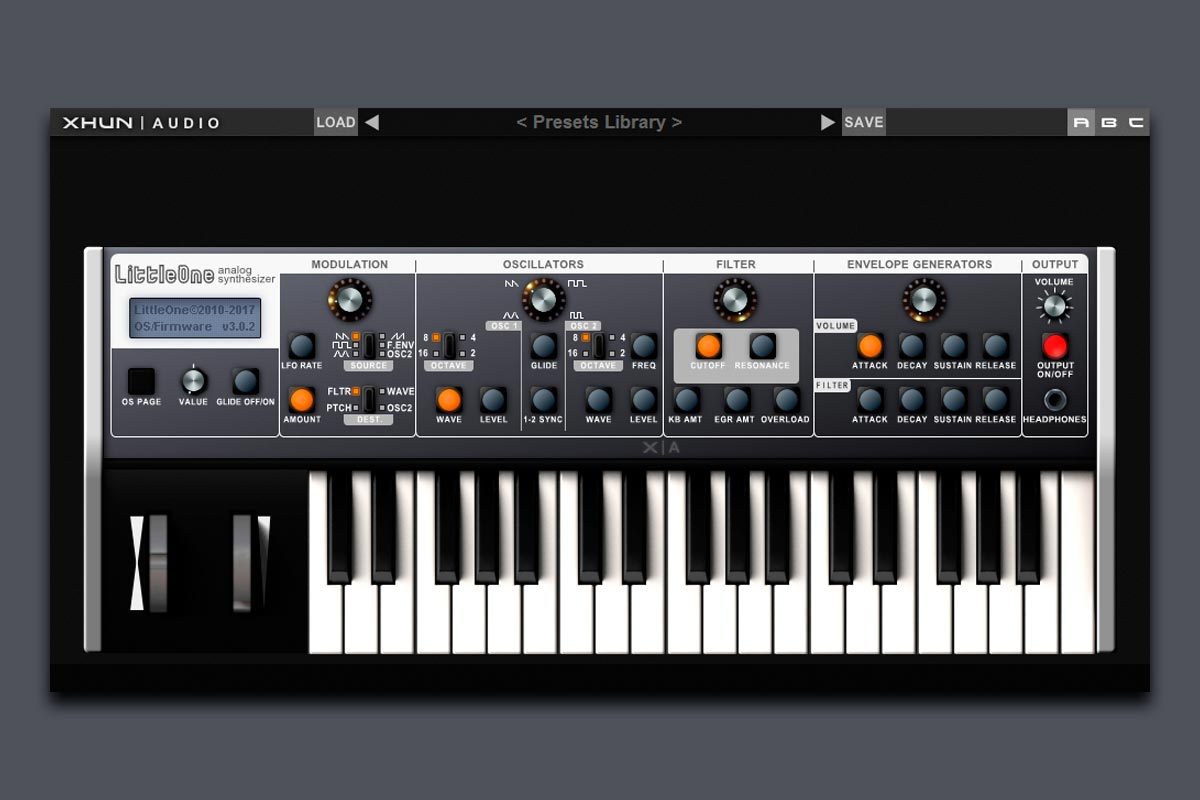Open the Presets Library menu

(x=599, y=122)
